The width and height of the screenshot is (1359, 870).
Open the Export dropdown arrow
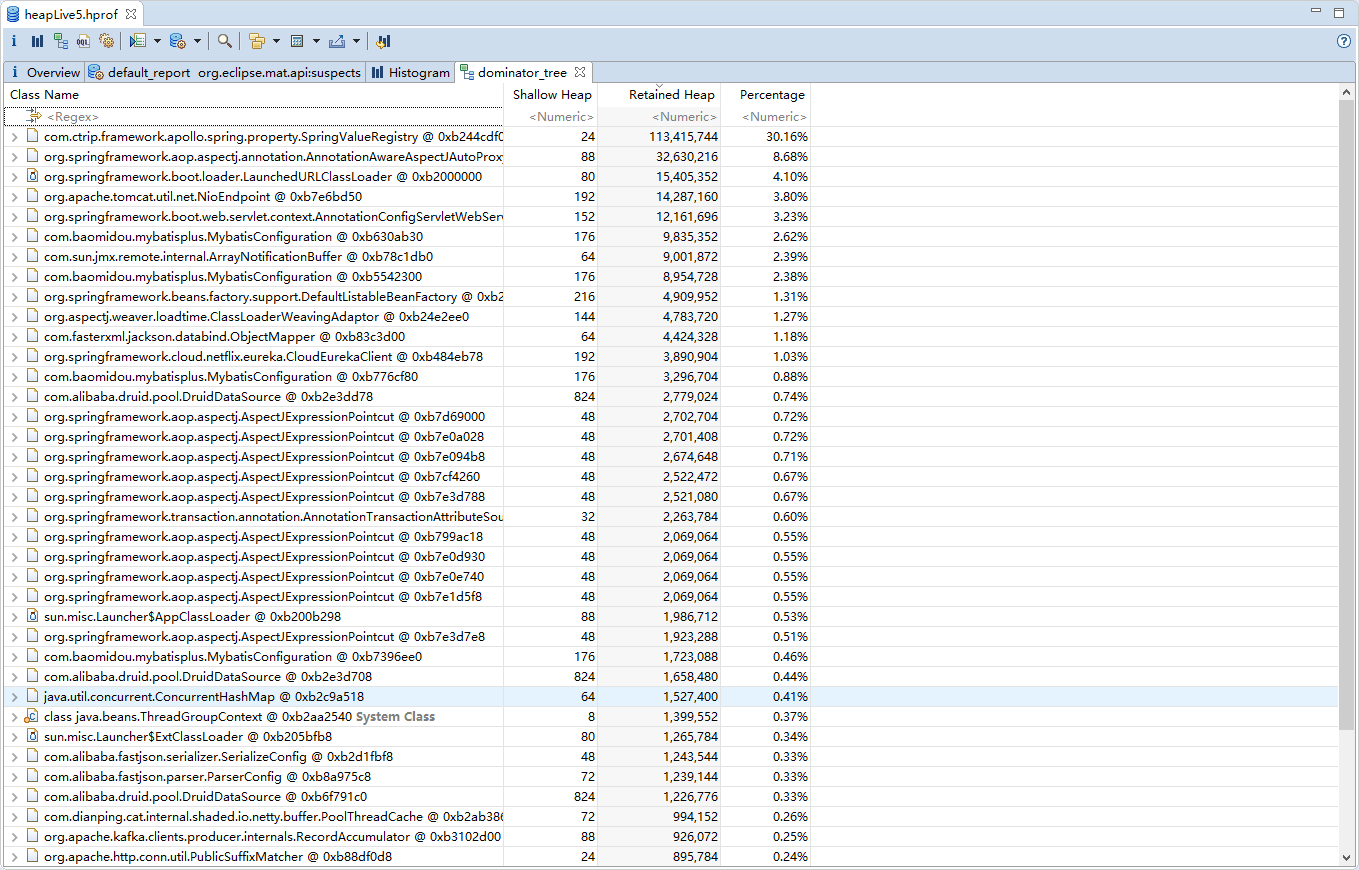356,41
